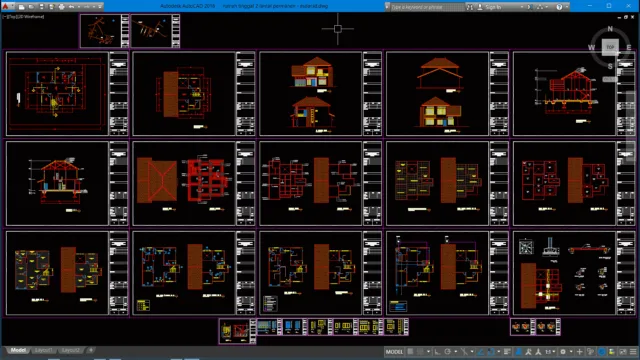
Task: Click the New drawing icon
Action: click(x=21, y=7)
